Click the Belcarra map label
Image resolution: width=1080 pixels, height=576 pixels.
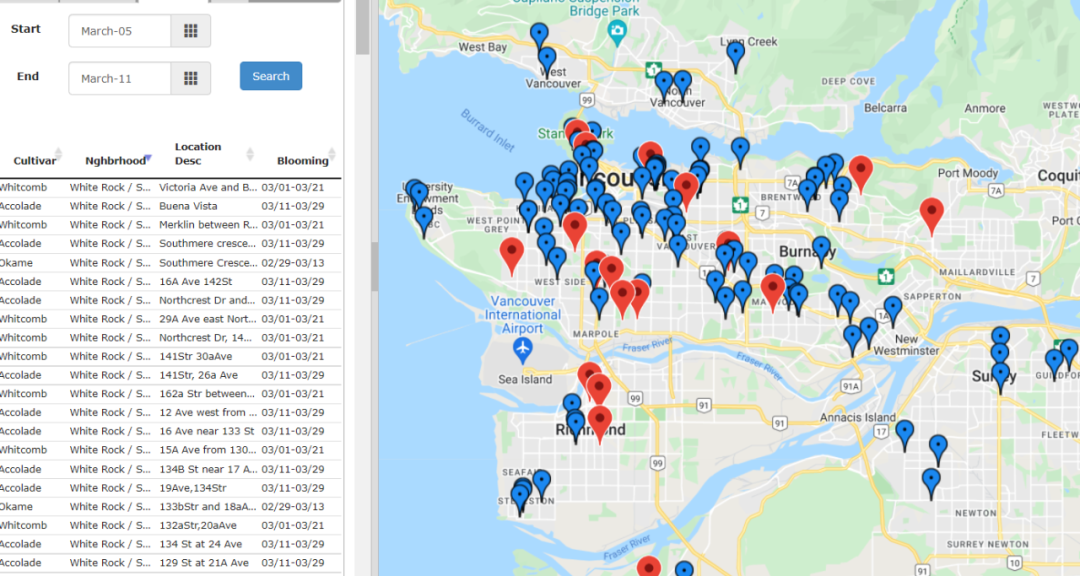885,108
